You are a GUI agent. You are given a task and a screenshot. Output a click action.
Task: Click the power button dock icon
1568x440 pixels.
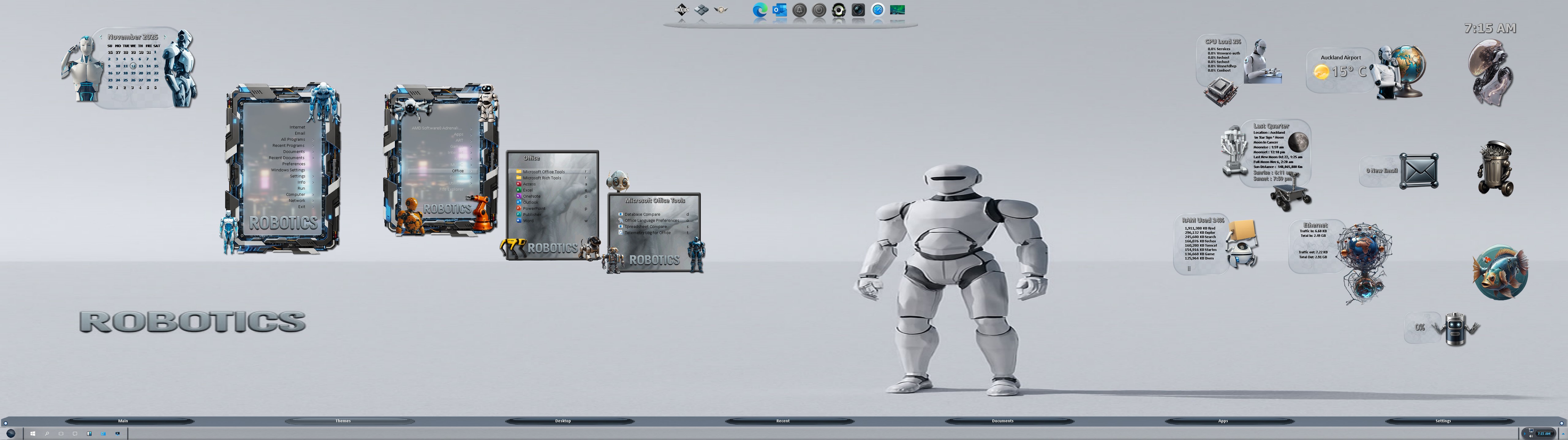coord(819,10)
